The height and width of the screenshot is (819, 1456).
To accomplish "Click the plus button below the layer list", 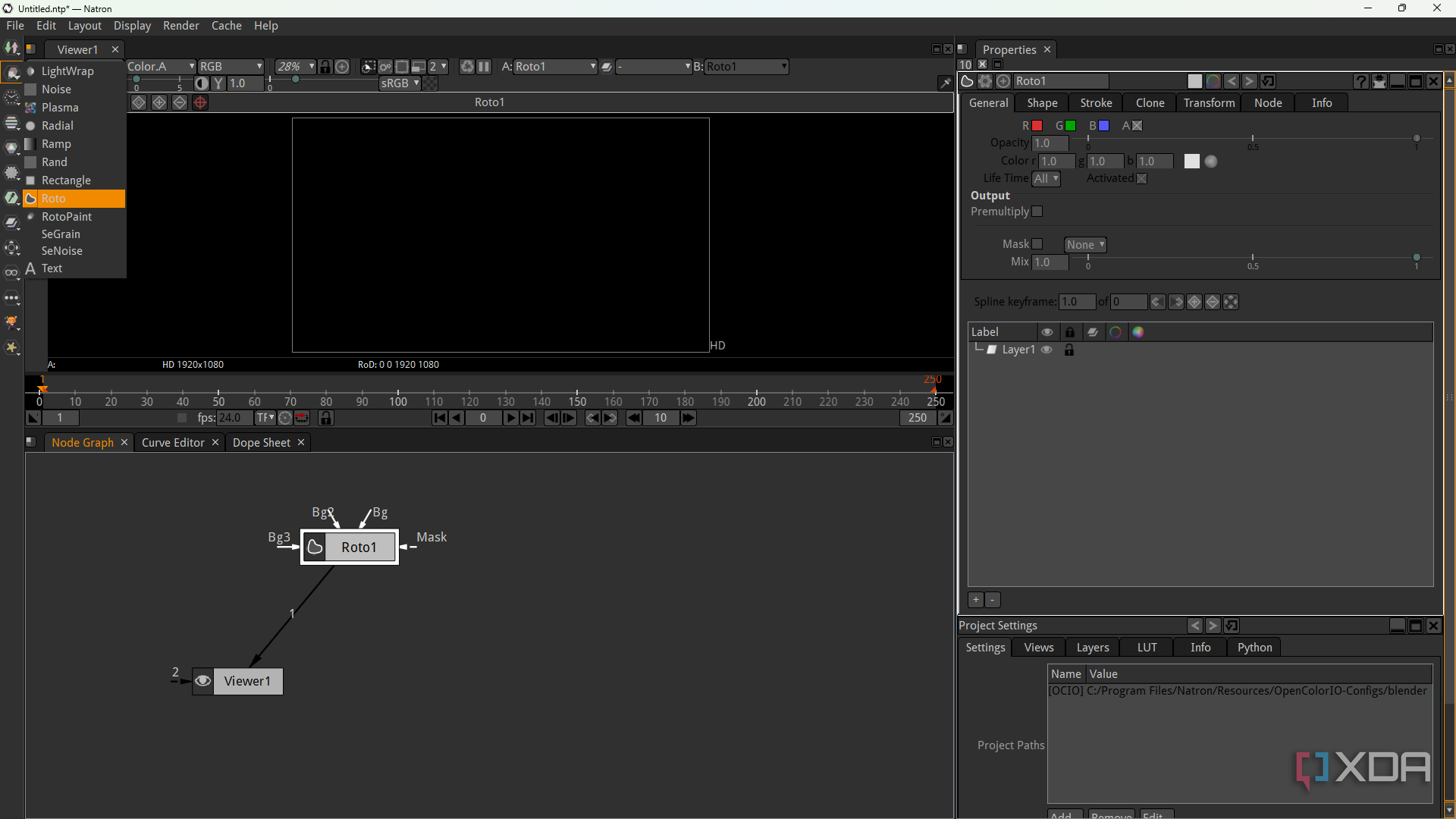I will coord(976,600).
